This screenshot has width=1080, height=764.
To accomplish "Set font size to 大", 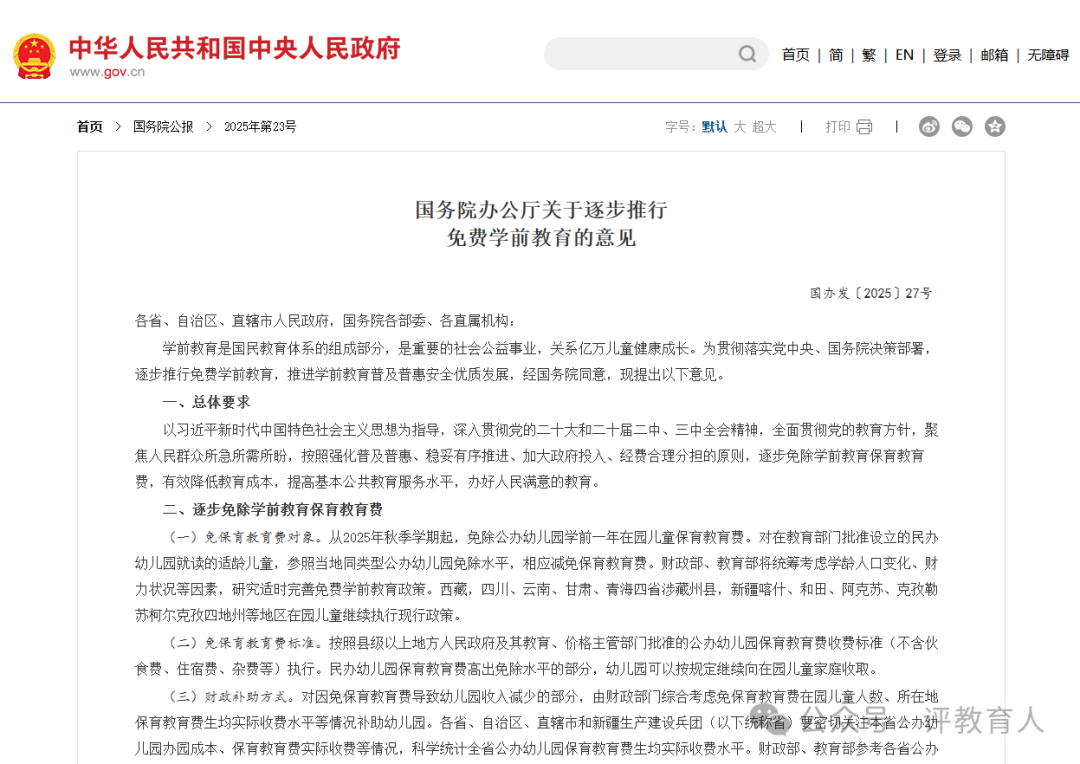I will [x=740, y=127].
